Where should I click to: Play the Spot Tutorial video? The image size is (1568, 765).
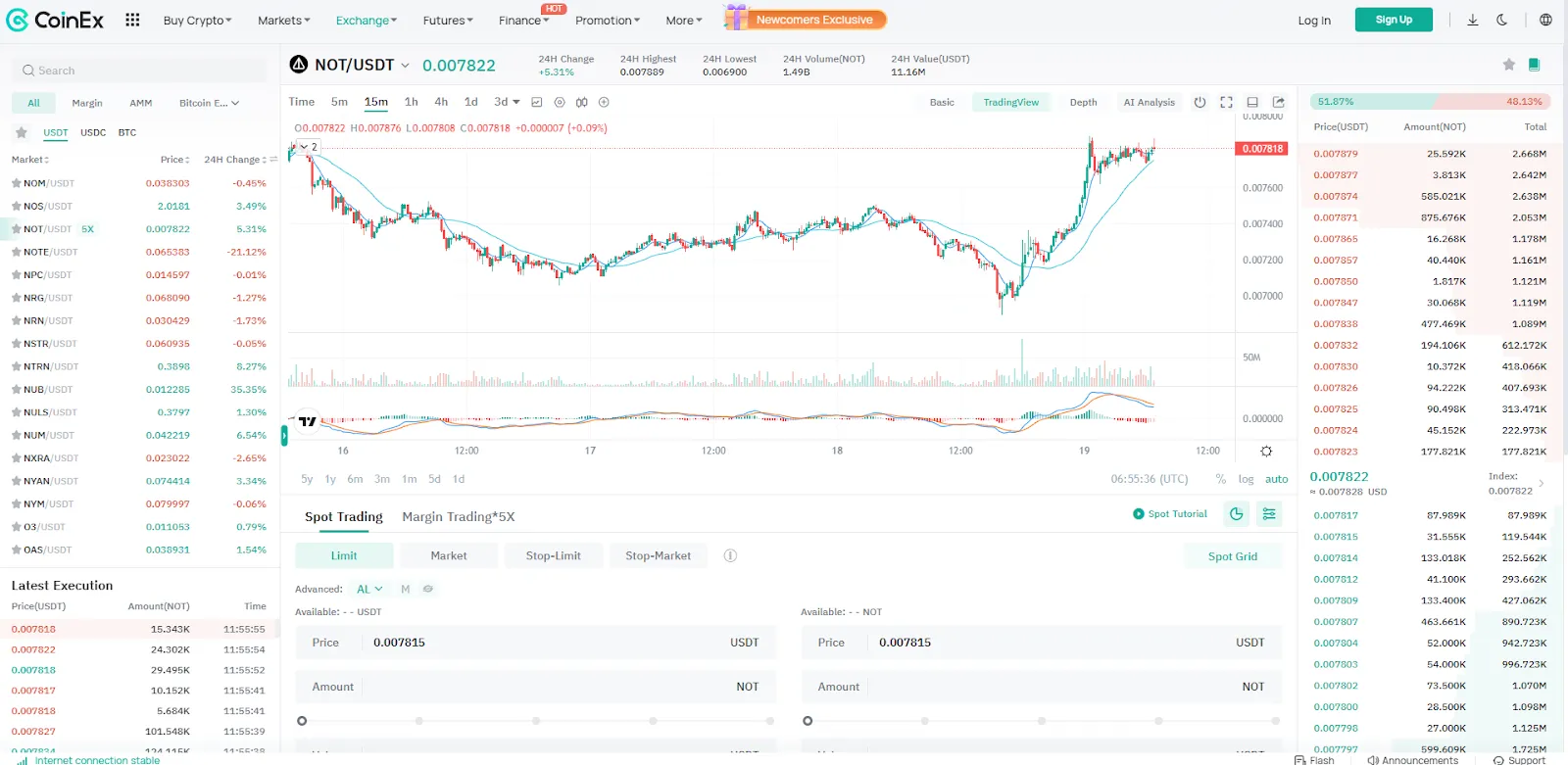(1170, 513)
